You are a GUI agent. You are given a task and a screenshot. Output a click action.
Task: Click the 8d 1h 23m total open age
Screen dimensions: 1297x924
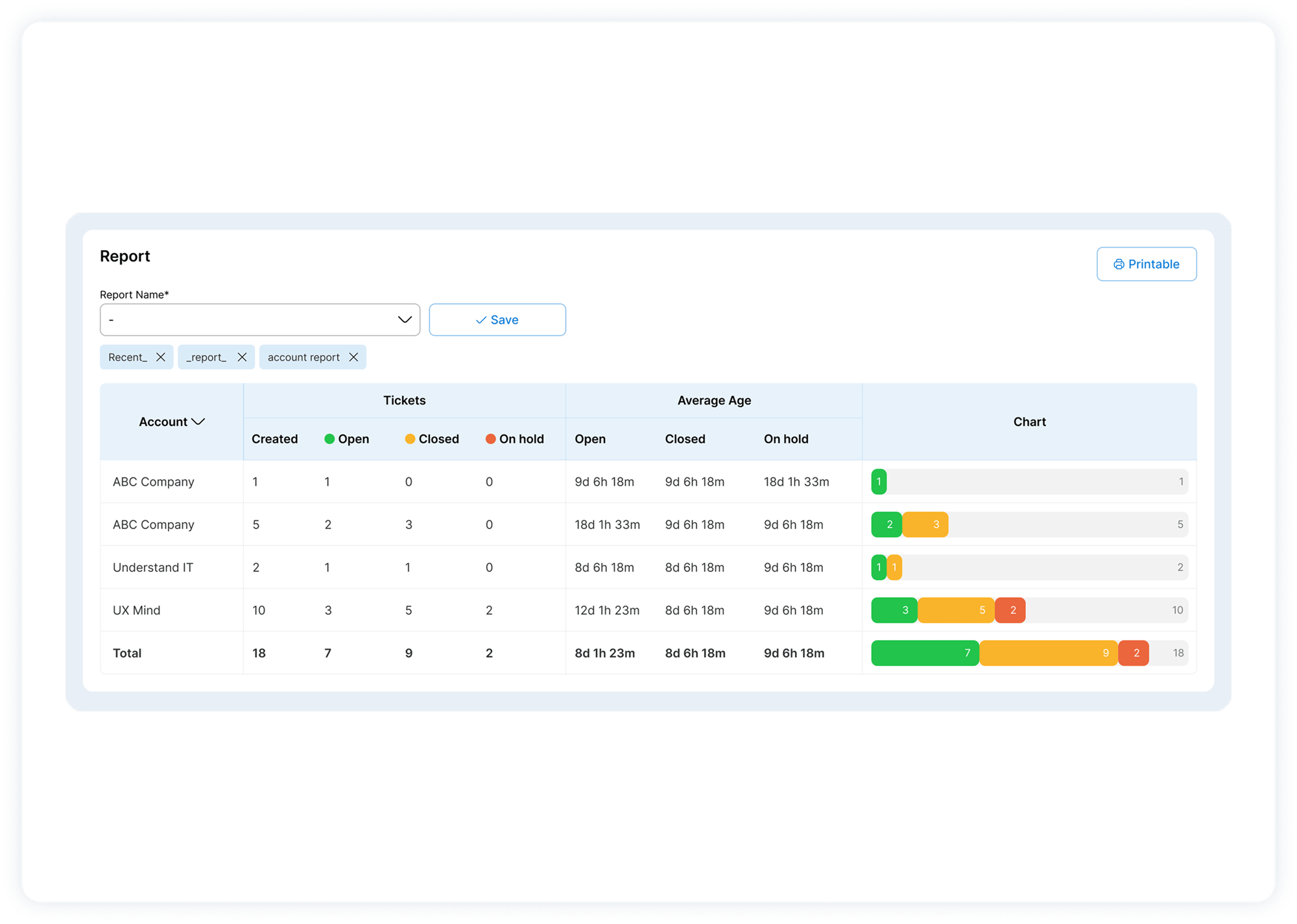pos(604,653)
